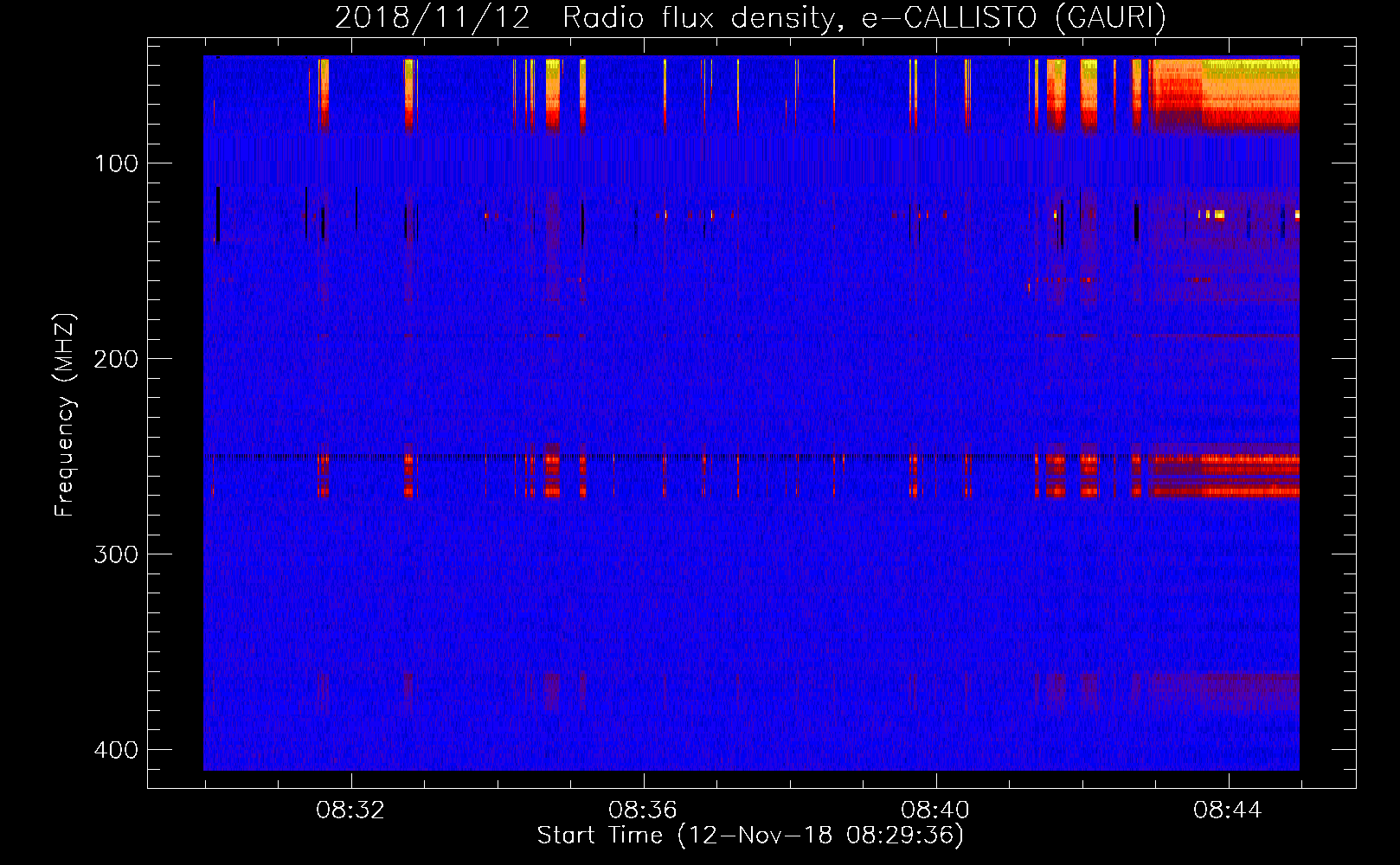Image resolution: width=1400 pixels, height=865 pixels.
Task: Click the 08:36 time tick label
Action: coord(643,811)
